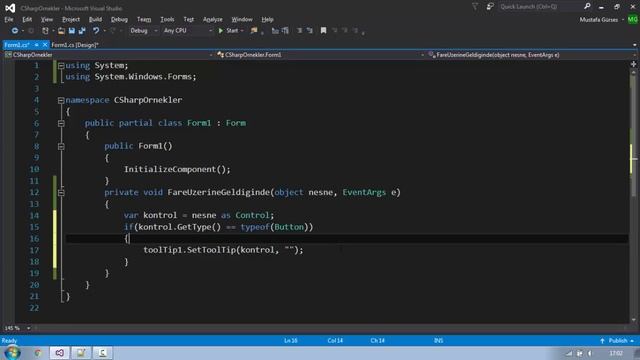
Task: Click the Visual Studio taskbar button
Action: [x=60, y=353]
